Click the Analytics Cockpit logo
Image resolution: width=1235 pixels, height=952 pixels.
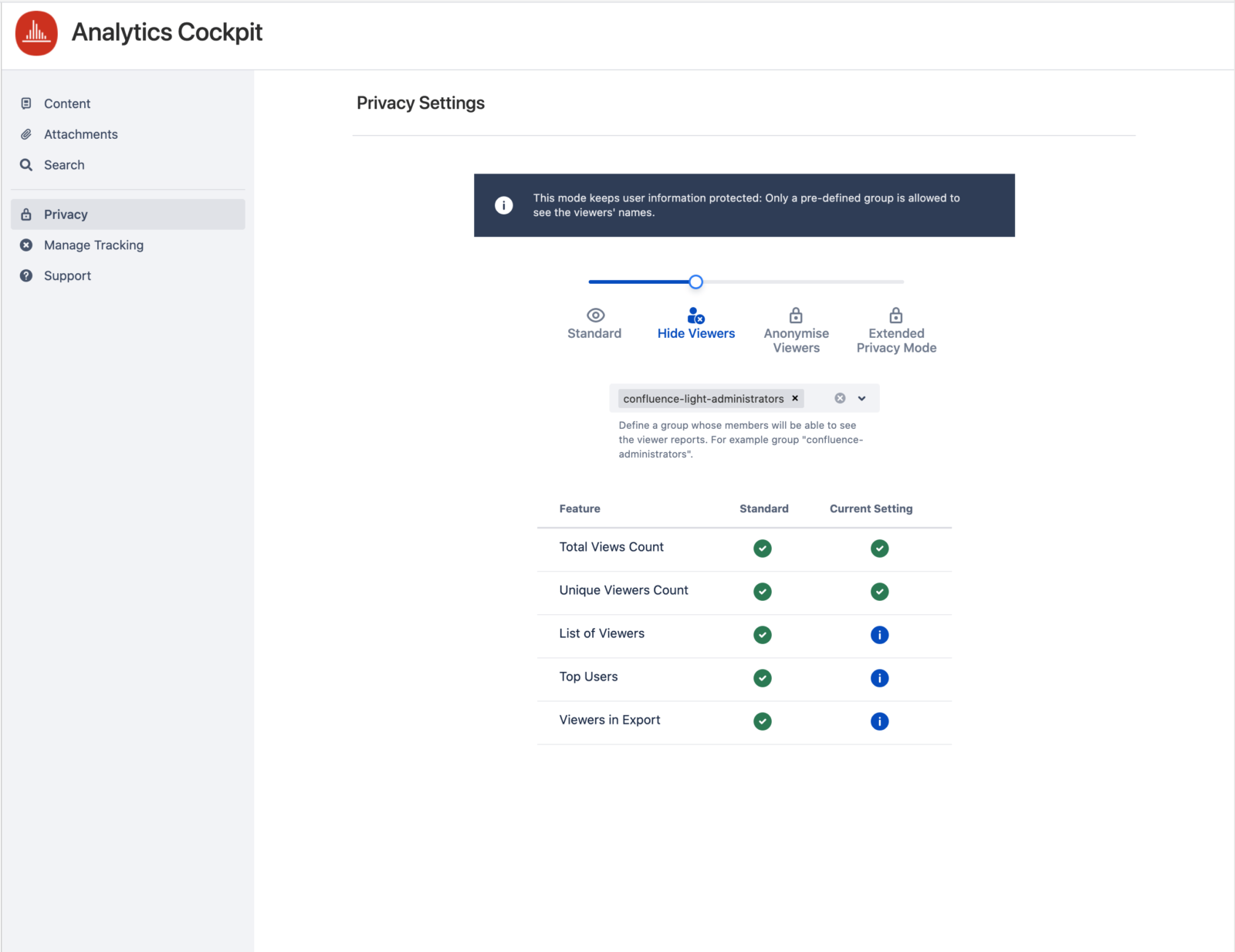point(36,33)
